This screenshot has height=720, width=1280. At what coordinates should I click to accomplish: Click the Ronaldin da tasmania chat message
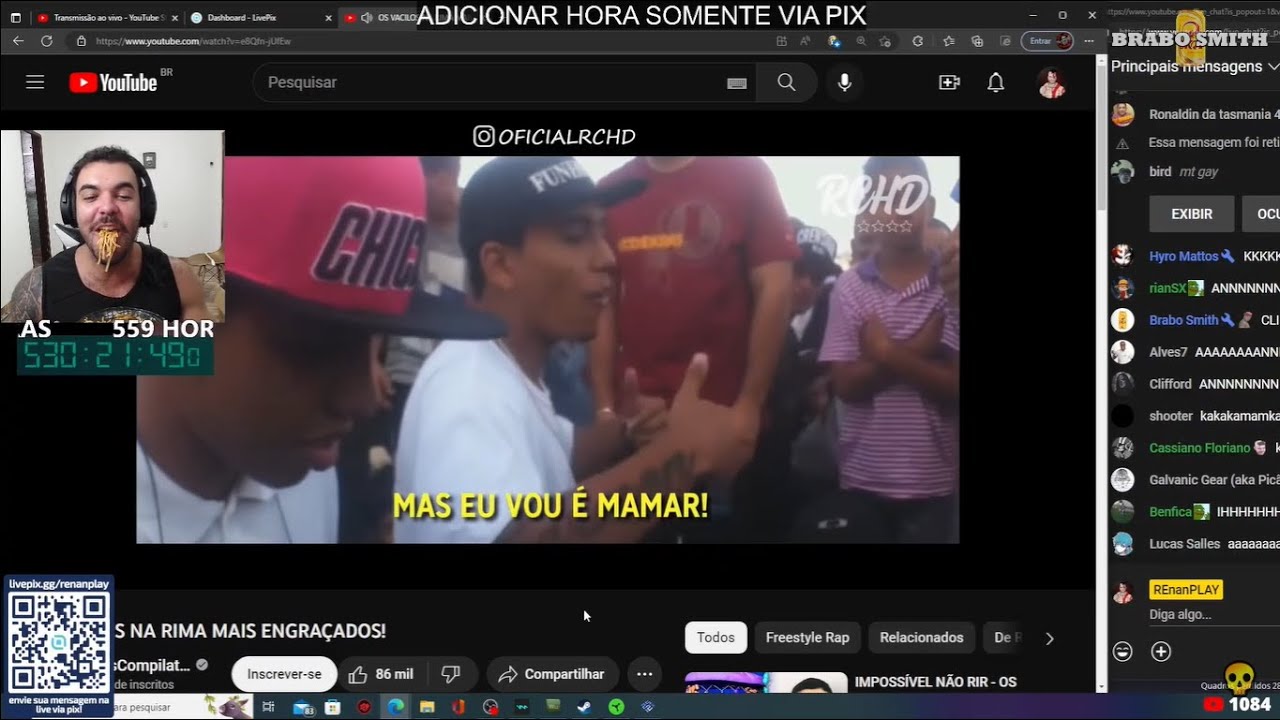1195,114
